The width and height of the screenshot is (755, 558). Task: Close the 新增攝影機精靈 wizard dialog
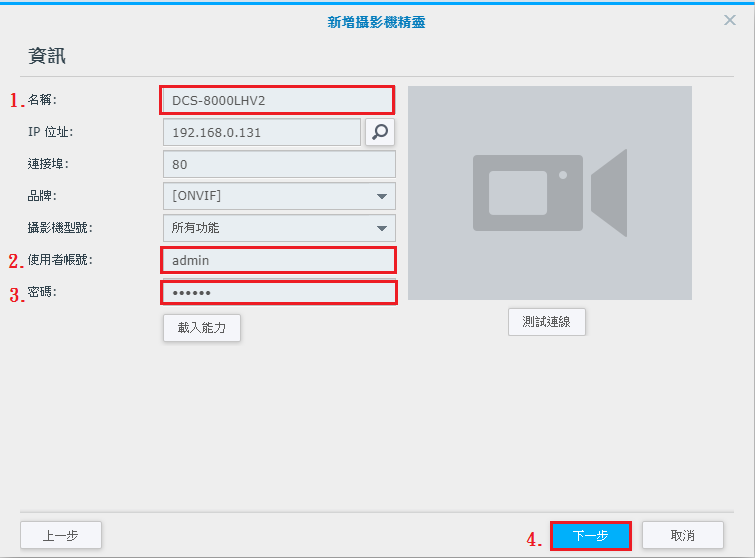click(730, 21)
